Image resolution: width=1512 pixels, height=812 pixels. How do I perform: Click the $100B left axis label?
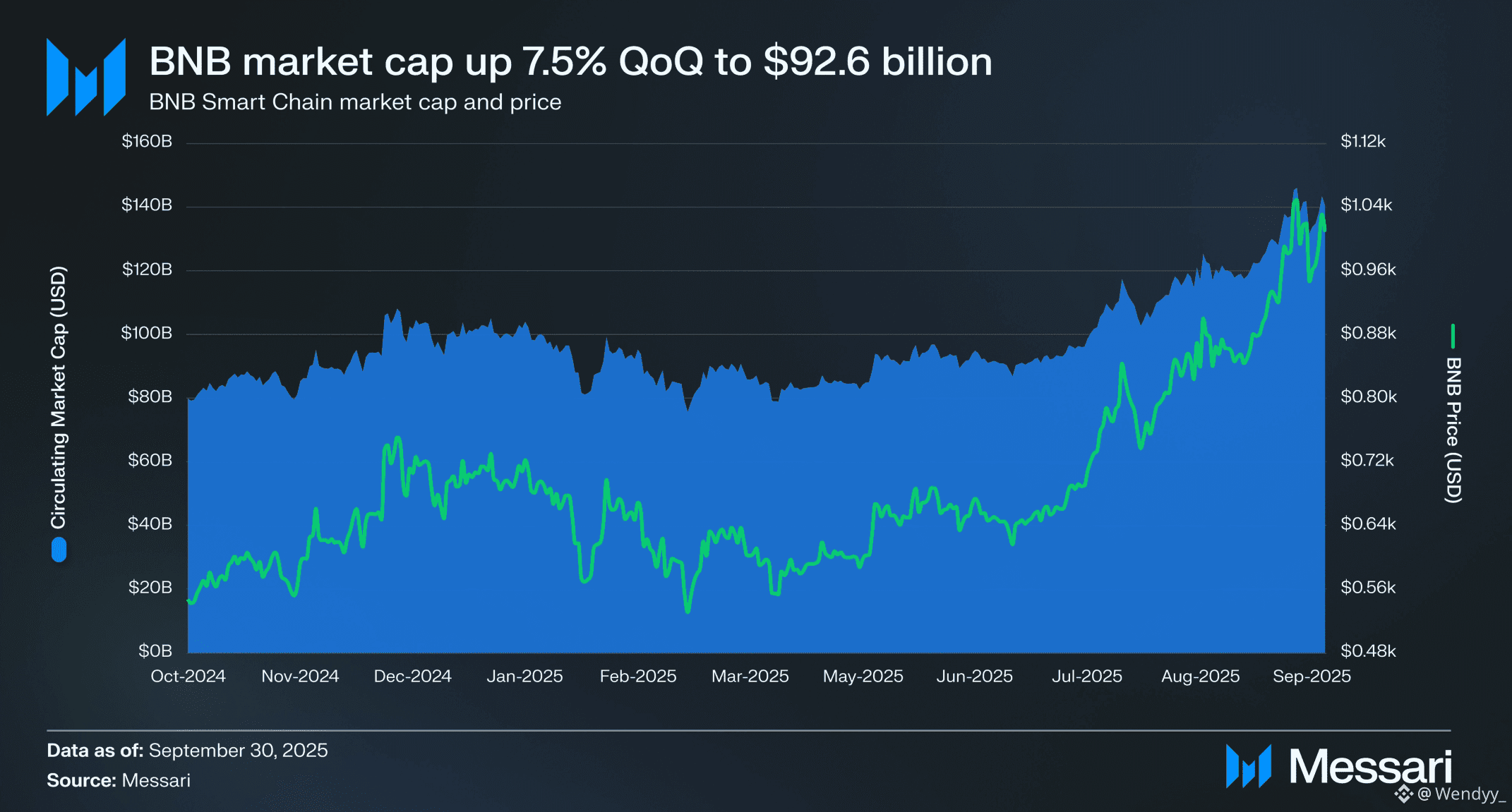tap(146, 332)
